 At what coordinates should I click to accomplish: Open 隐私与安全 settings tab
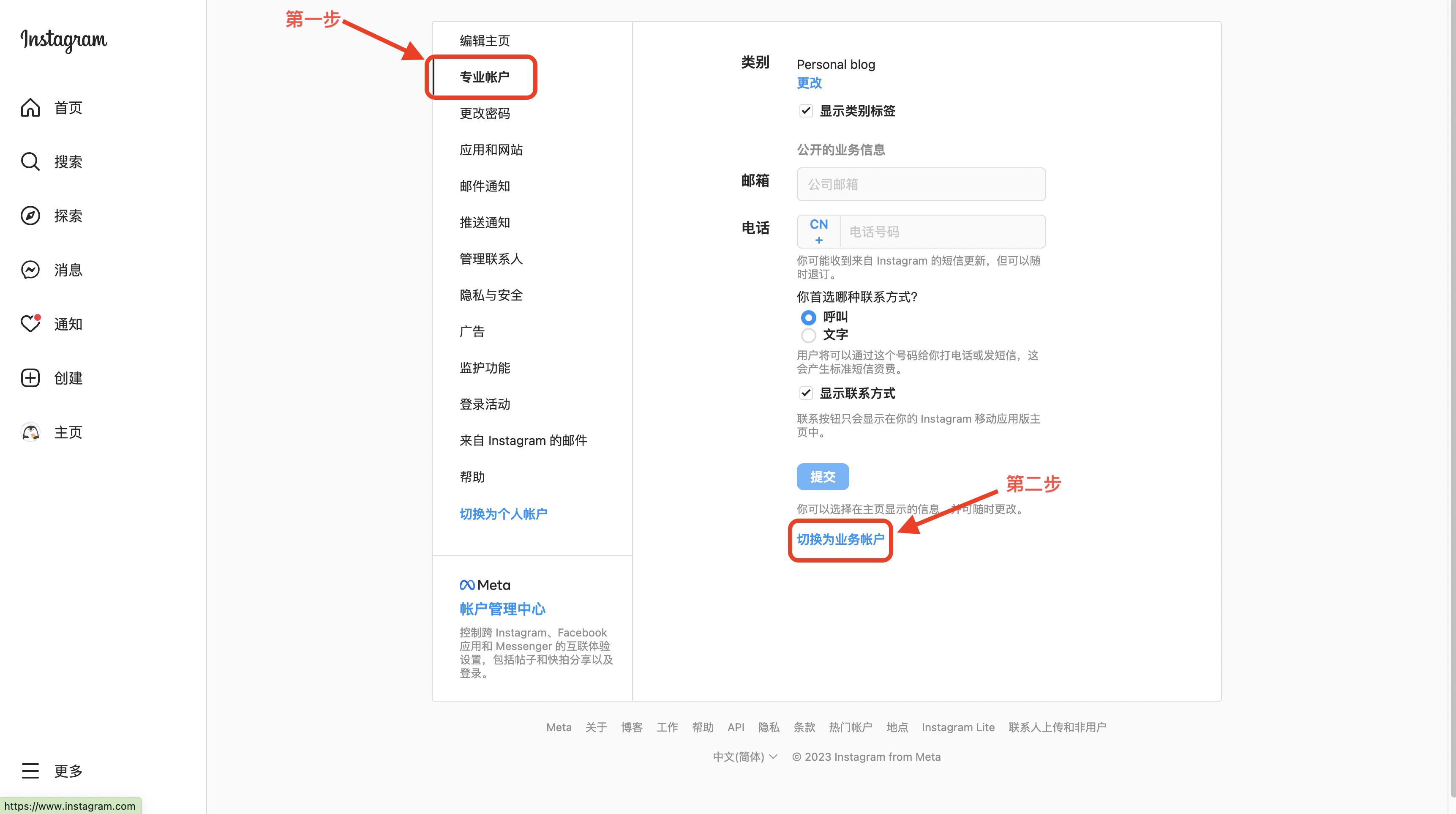532,295
